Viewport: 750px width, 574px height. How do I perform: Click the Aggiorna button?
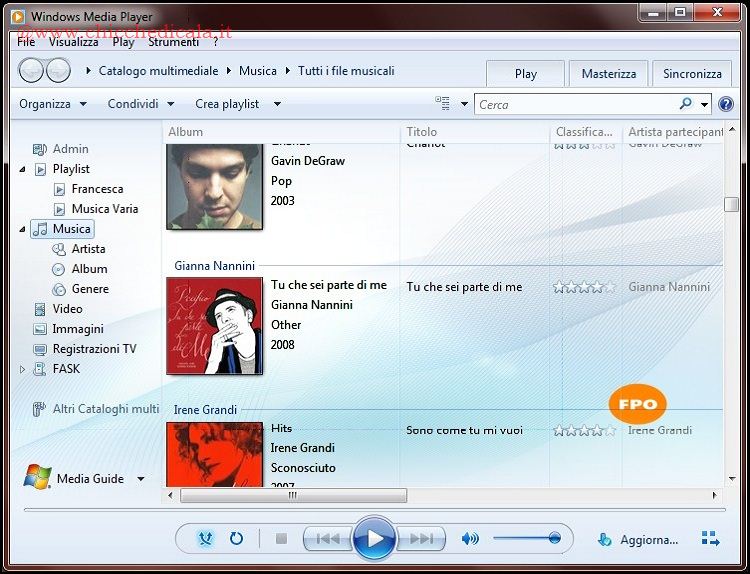click(638, 540)
